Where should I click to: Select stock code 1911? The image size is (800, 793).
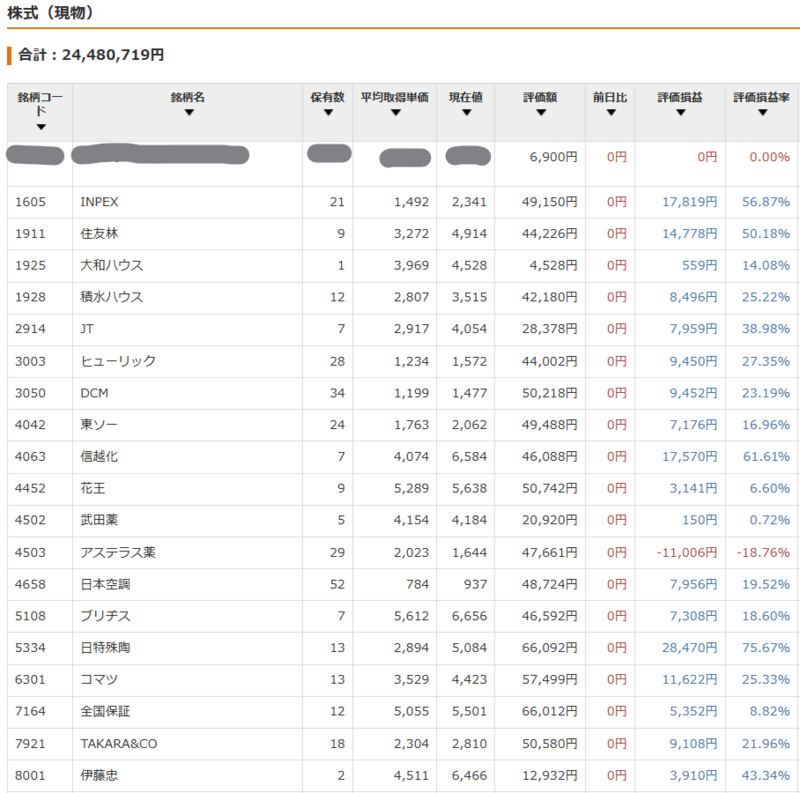30,234
